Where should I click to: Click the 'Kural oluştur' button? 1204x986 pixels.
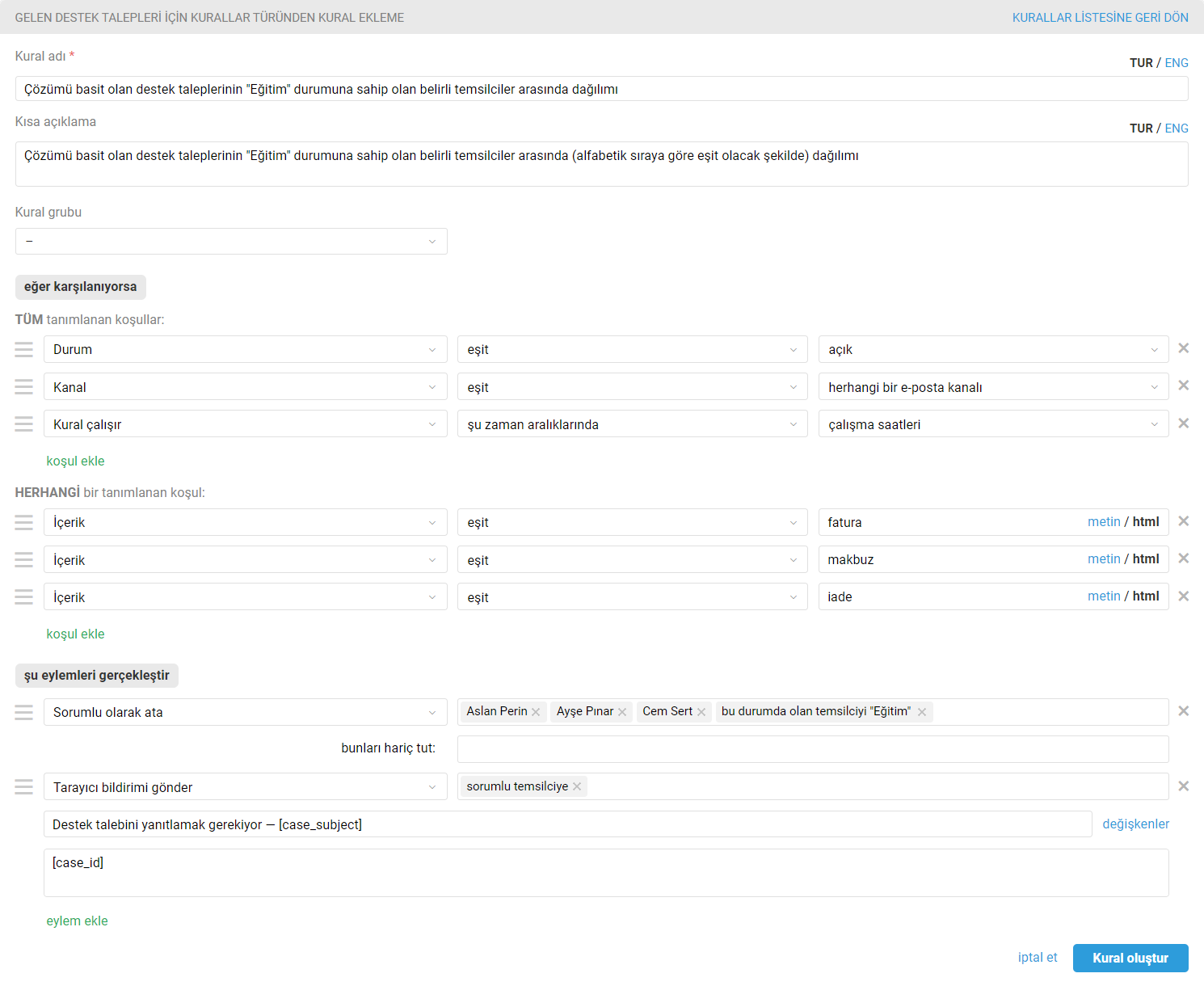[x=1130, y=958]
